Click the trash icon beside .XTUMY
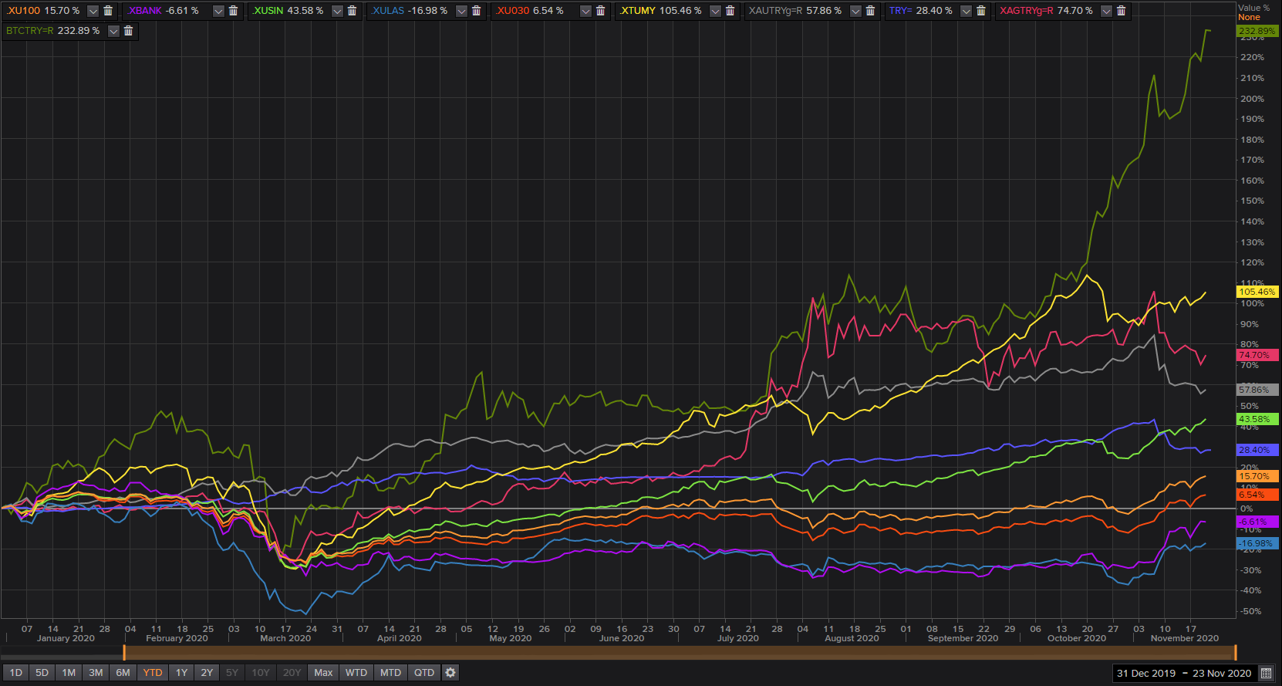 pyautogui.click(x=729, y=11)
